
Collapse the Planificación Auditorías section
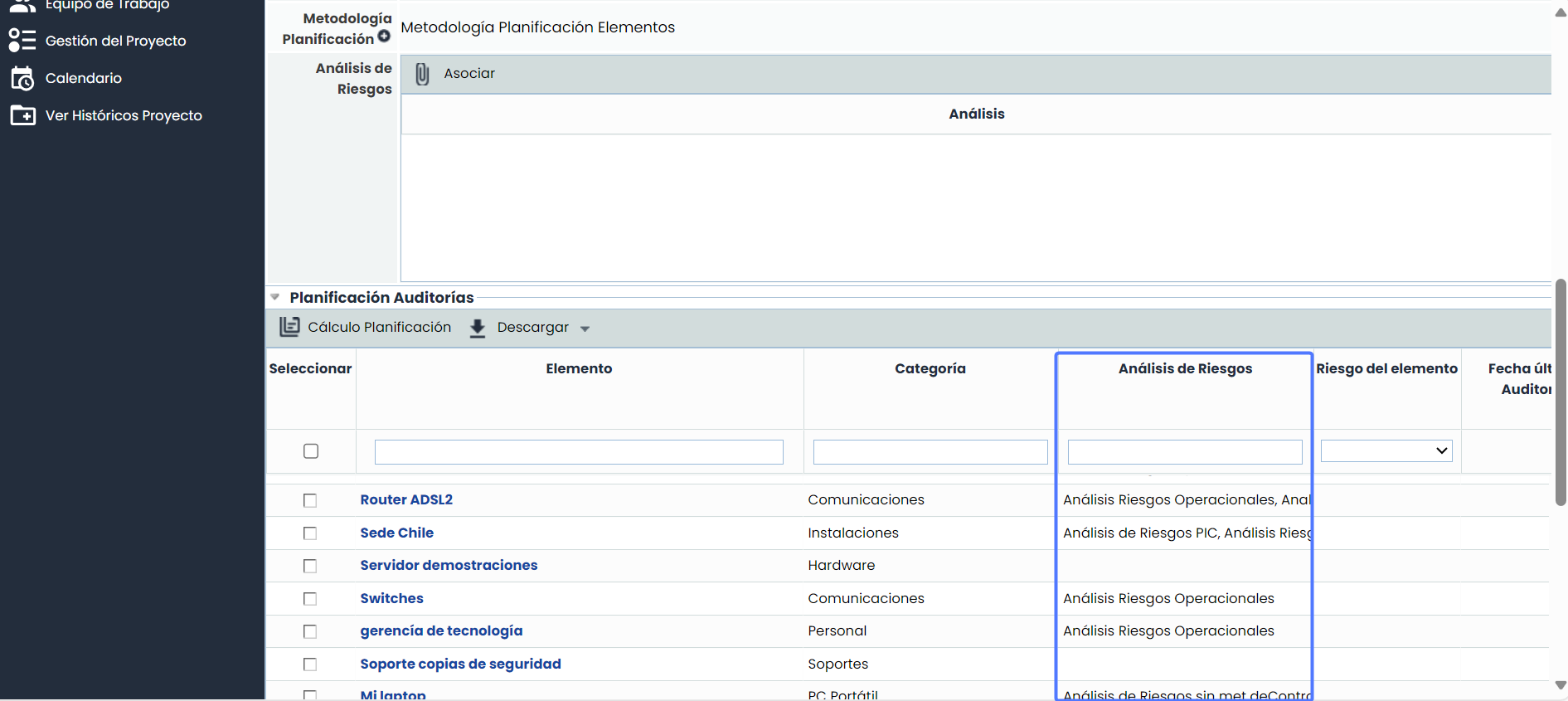point(274,297)
